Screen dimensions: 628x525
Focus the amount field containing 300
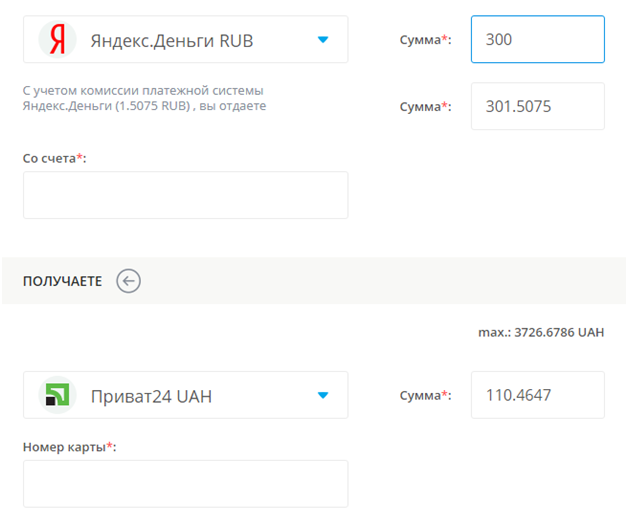[x=538, y=39]
